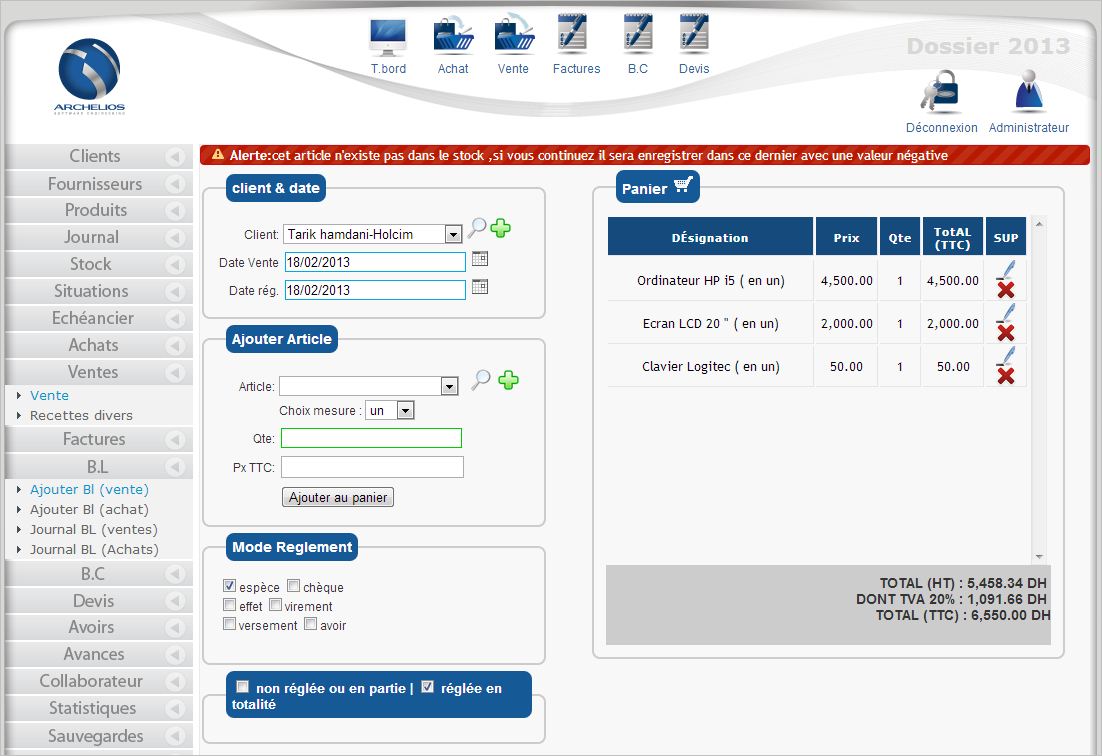Toggle the espèce payment checkbox

[x=230, y=586]
